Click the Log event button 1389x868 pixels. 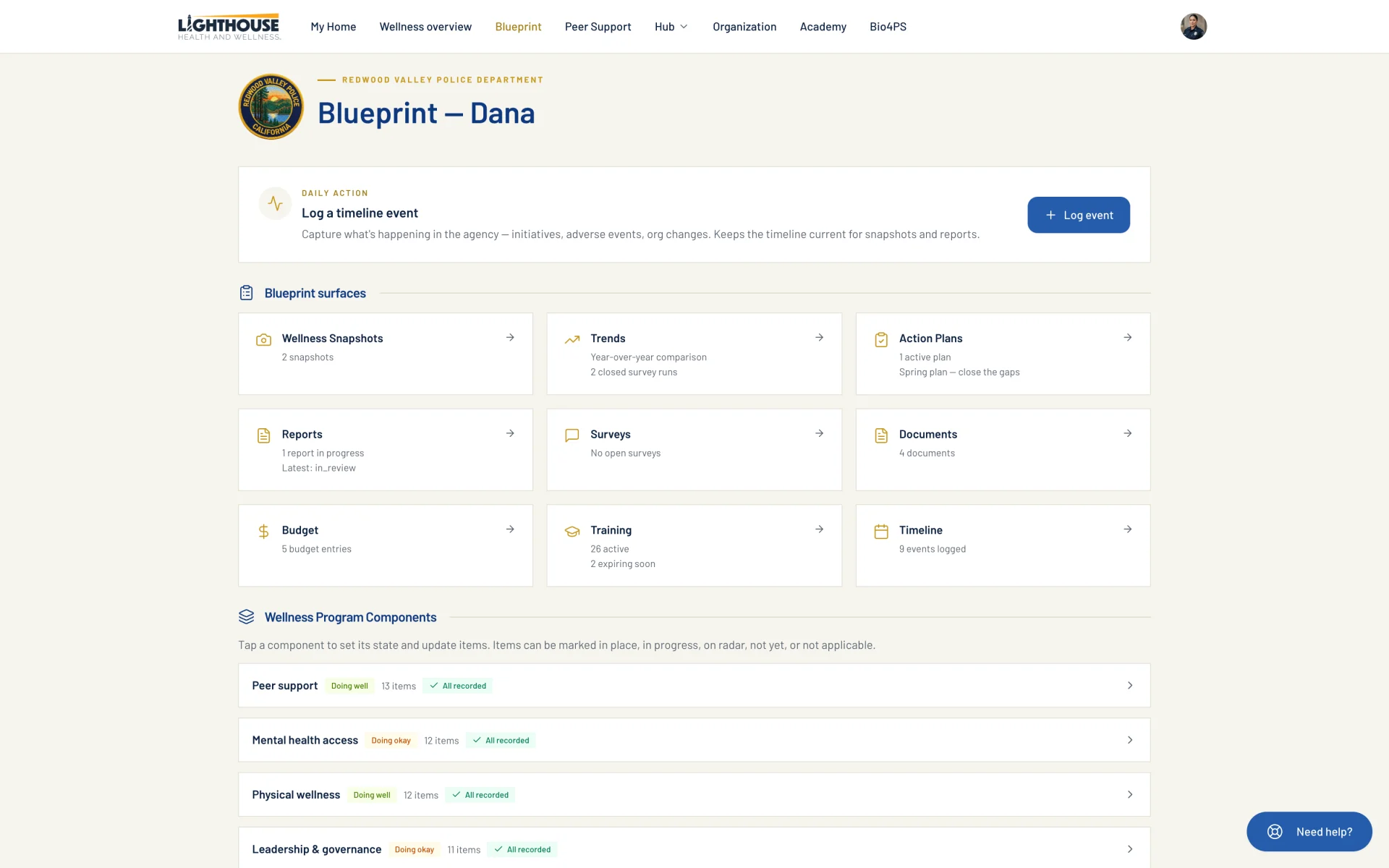click(1079, 215)
